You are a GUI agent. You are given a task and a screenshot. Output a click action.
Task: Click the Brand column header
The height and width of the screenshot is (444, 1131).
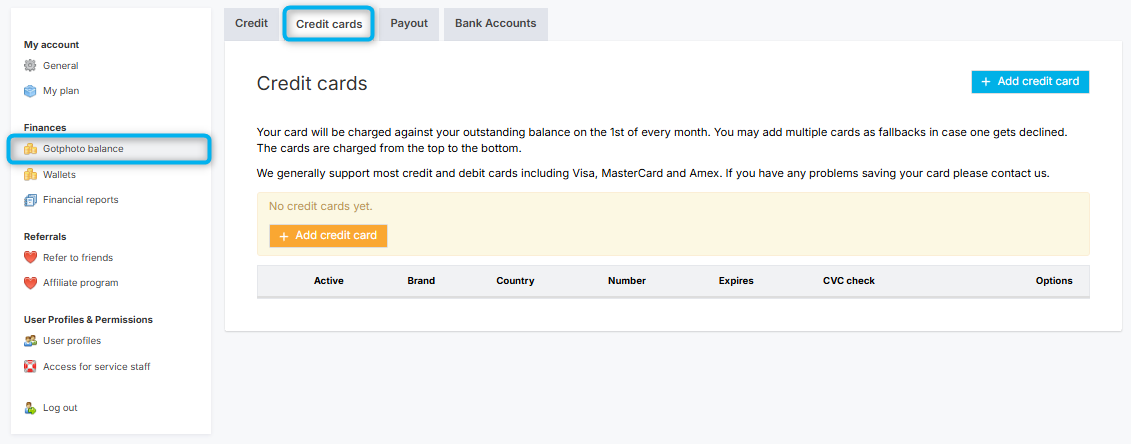[x=421, y=281]
